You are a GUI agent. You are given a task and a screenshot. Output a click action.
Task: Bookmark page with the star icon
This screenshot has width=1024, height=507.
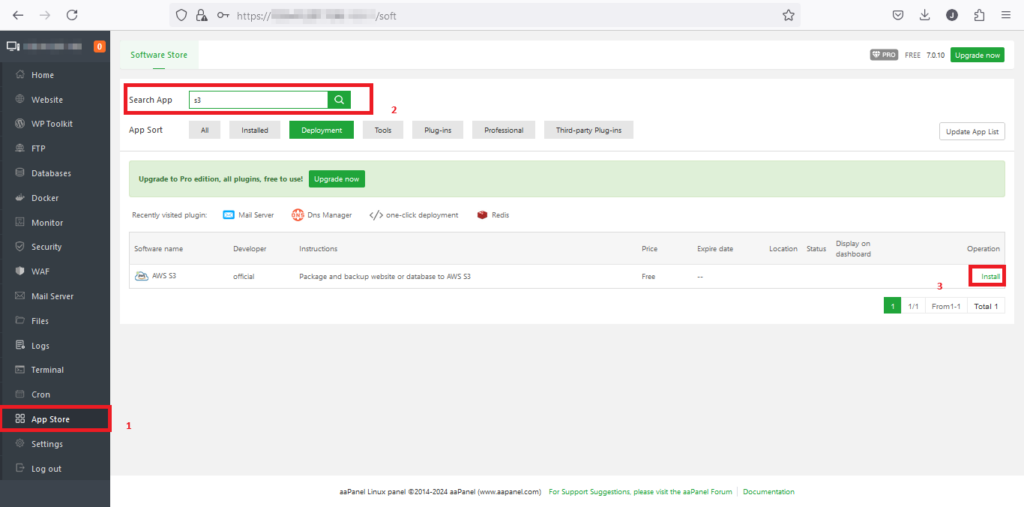(x=788, y=15)
